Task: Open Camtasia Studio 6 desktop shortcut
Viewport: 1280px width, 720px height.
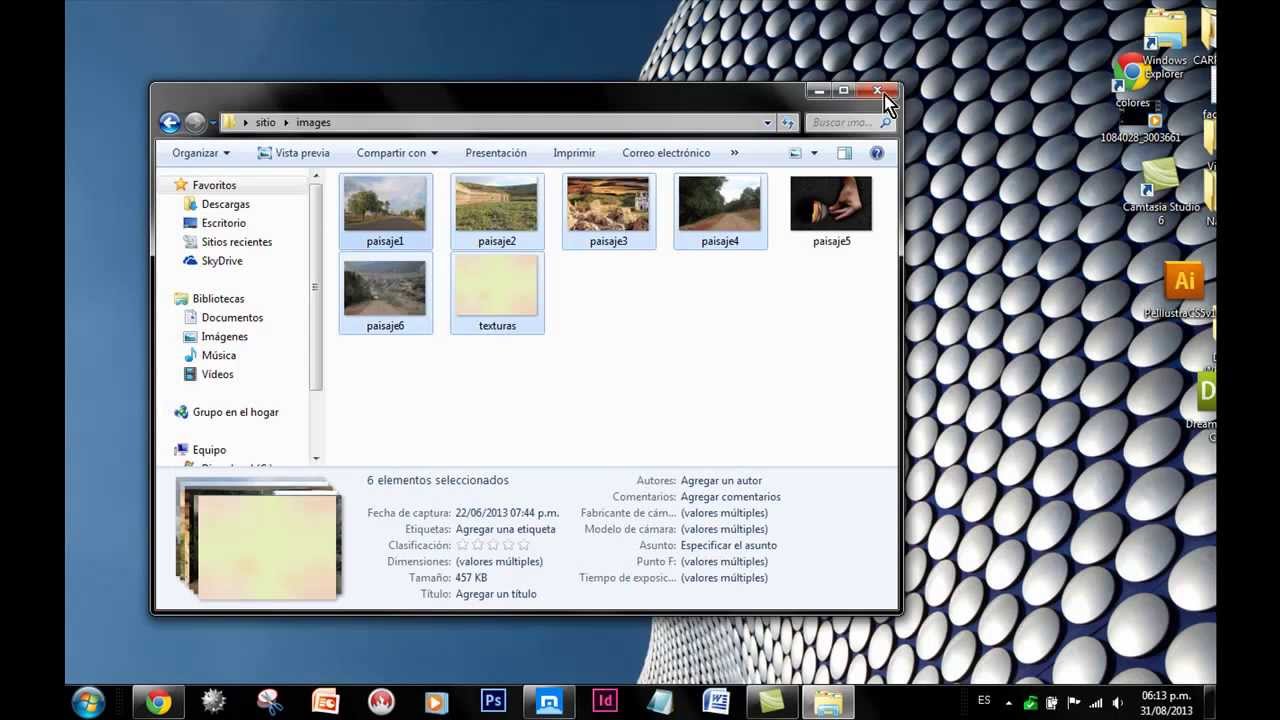Action: [x=1161, y=190]
